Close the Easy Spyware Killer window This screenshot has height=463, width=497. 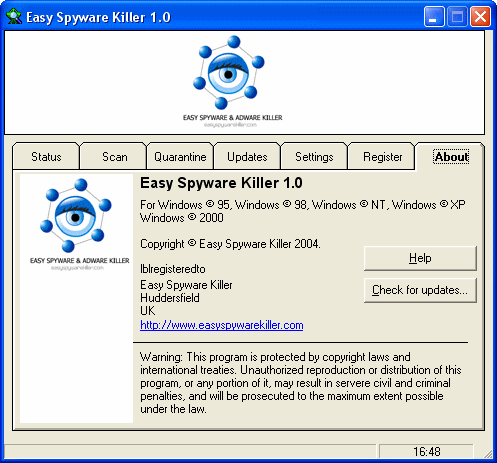pyautogui.click(x=480, y=17)
